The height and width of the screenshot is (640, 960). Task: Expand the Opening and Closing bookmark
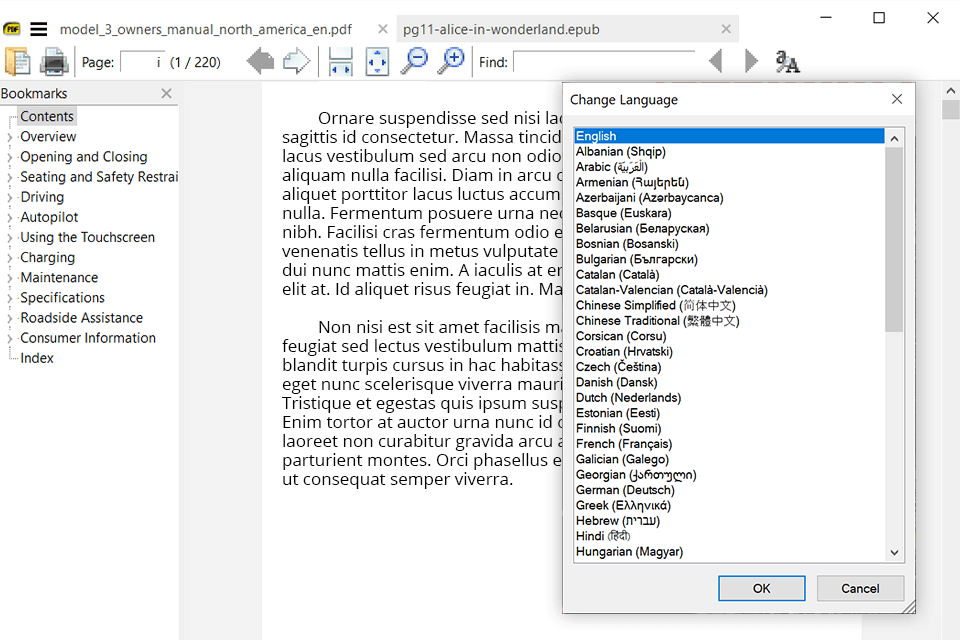(x=10, y=157)
